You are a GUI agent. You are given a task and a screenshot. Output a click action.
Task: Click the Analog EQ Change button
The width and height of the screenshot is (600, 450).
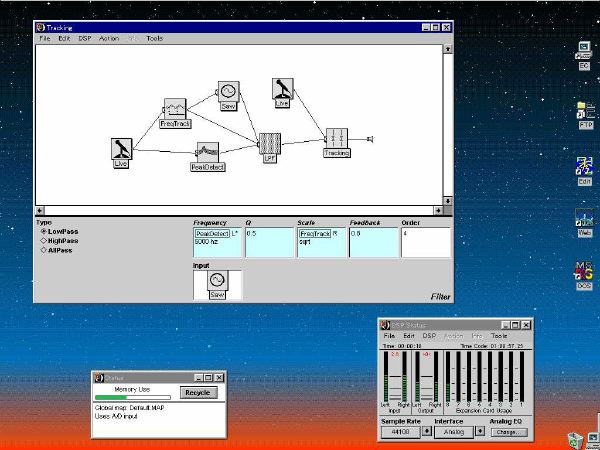pyautogui.click(x=509, y=432)
